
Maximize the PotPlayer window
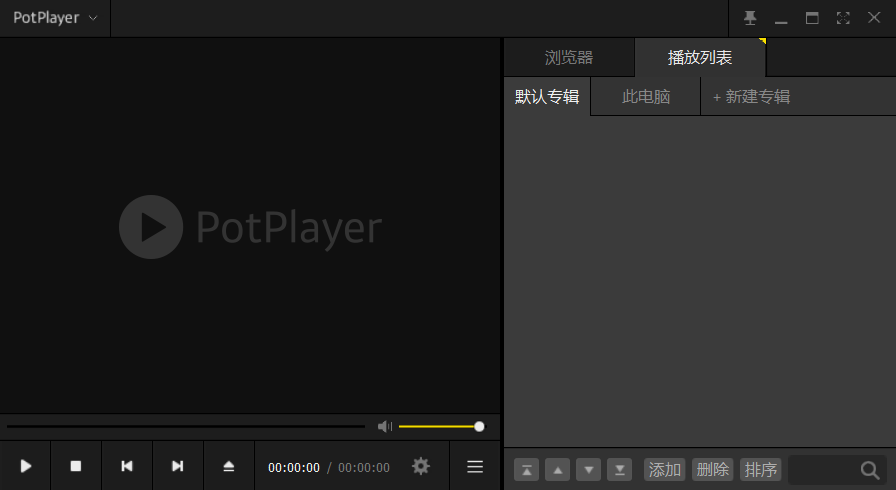812,18
